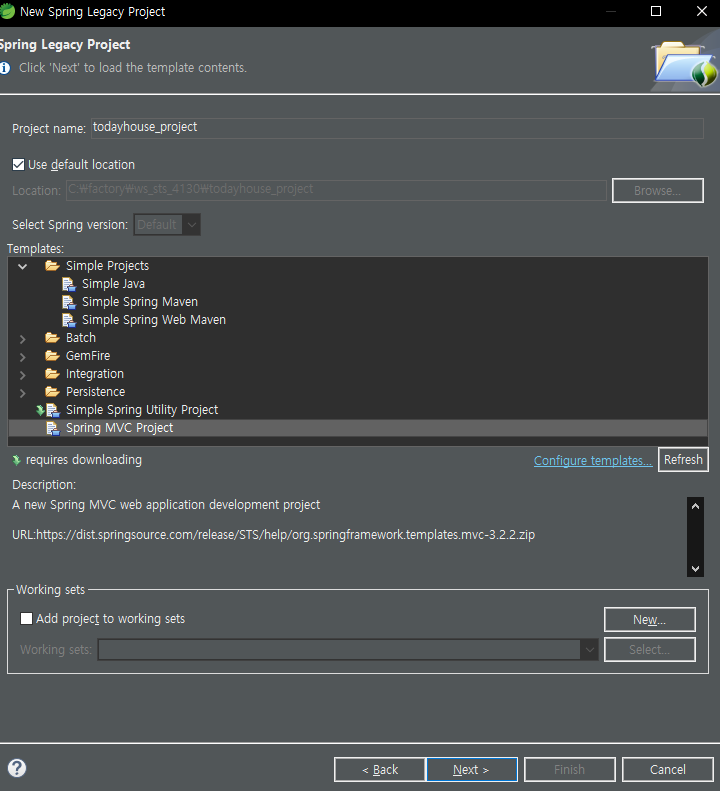720x791 pixels.
Task: Expand the Persistence templates folder
Action: [x=22, y=392]
